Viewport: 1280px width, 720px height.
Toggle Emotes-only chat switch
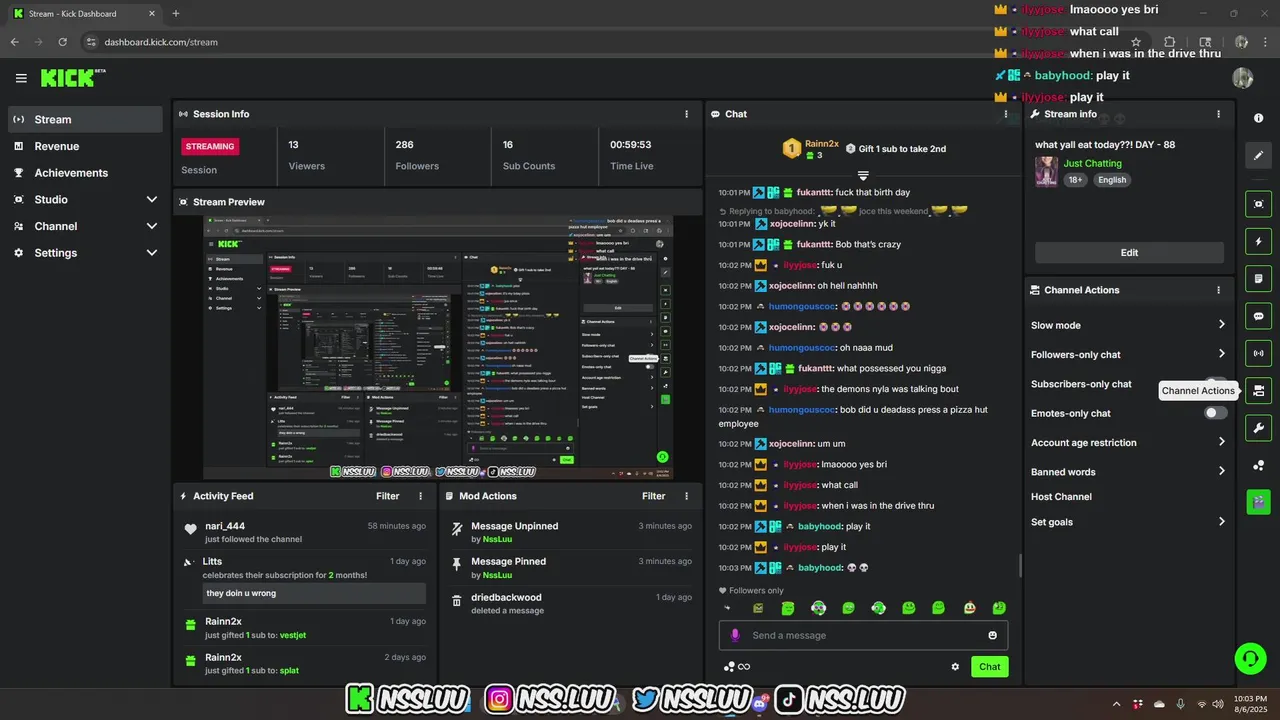pos(1215,413)
